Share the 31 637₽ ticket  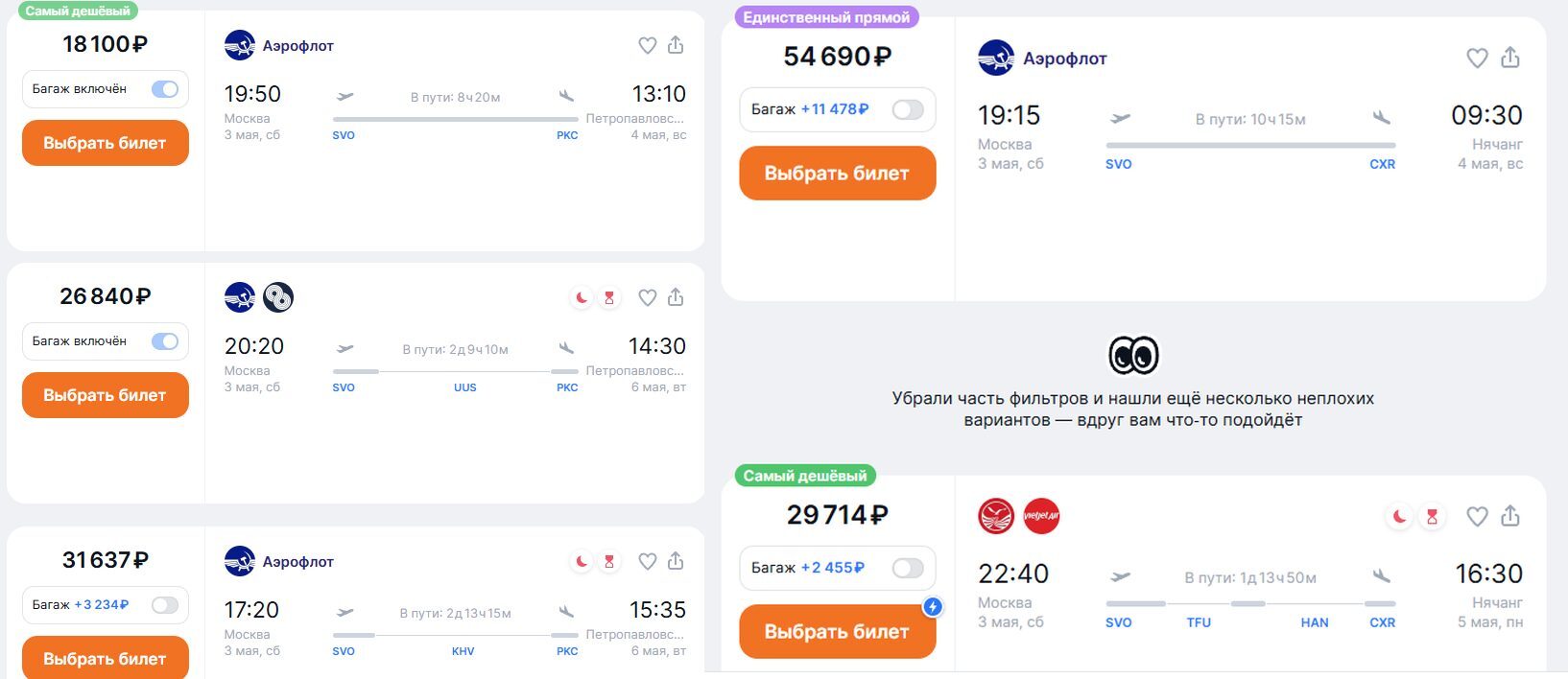[x=676, y=561]
